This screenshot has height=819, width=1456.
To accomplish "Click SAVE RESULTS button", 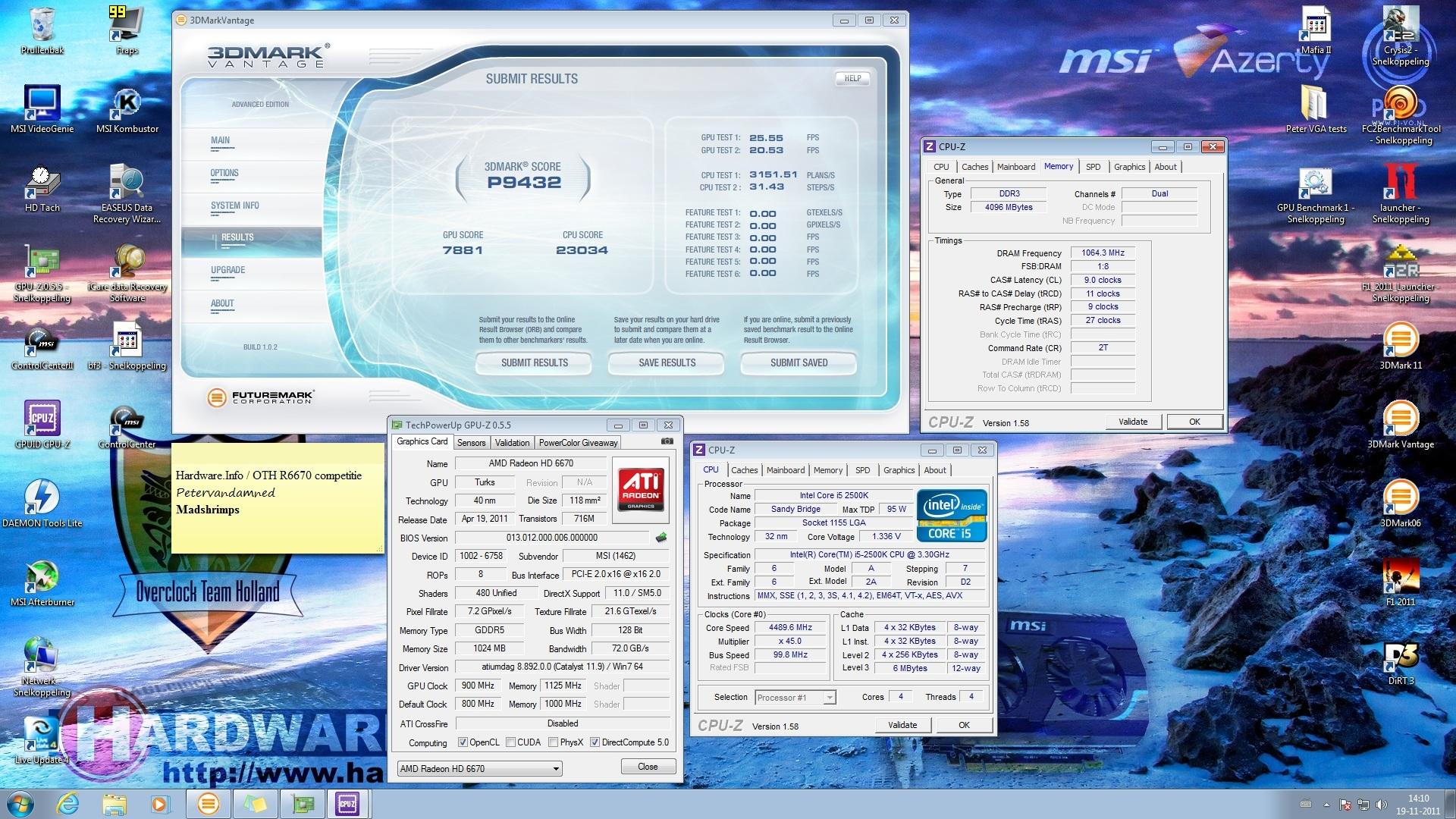I will 667,363.
